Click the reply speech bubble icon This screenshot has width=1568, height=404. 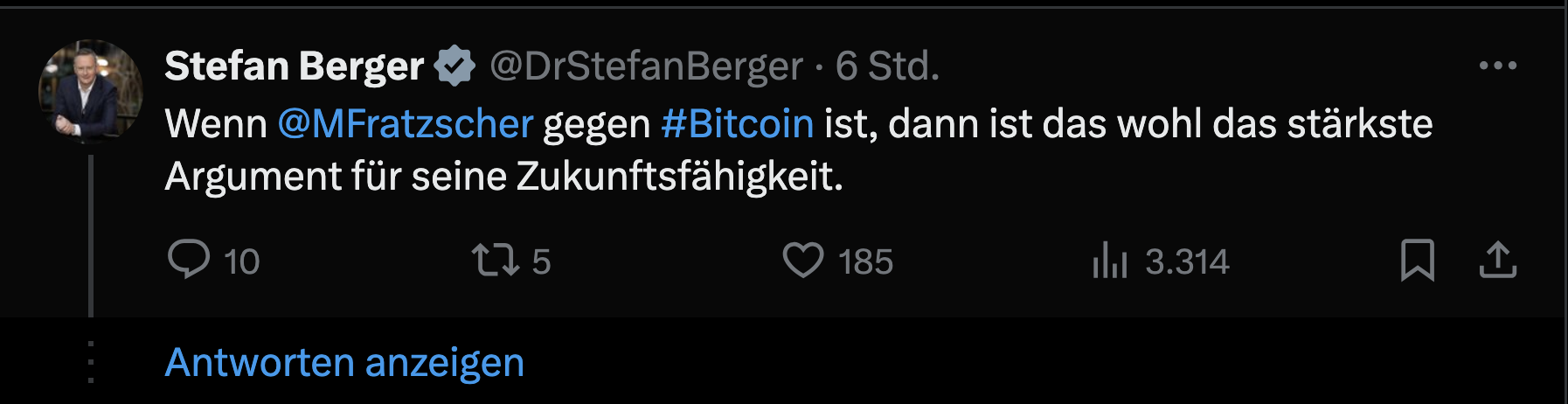click(189, 260)
